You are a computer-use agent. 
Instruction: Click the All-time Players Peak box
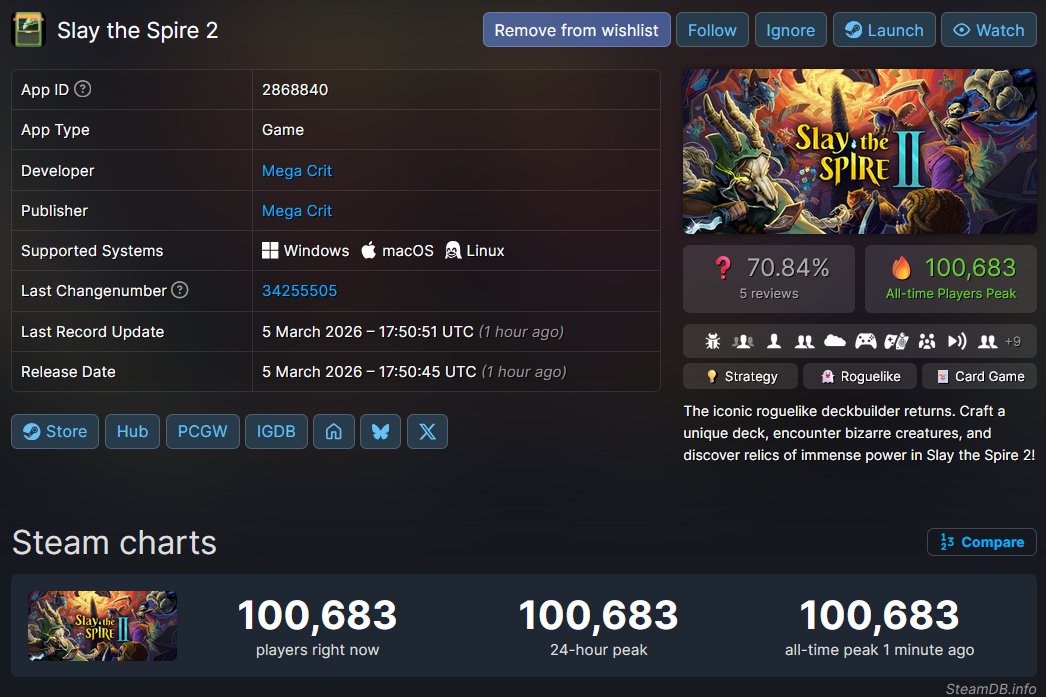(x=951, y=279)
